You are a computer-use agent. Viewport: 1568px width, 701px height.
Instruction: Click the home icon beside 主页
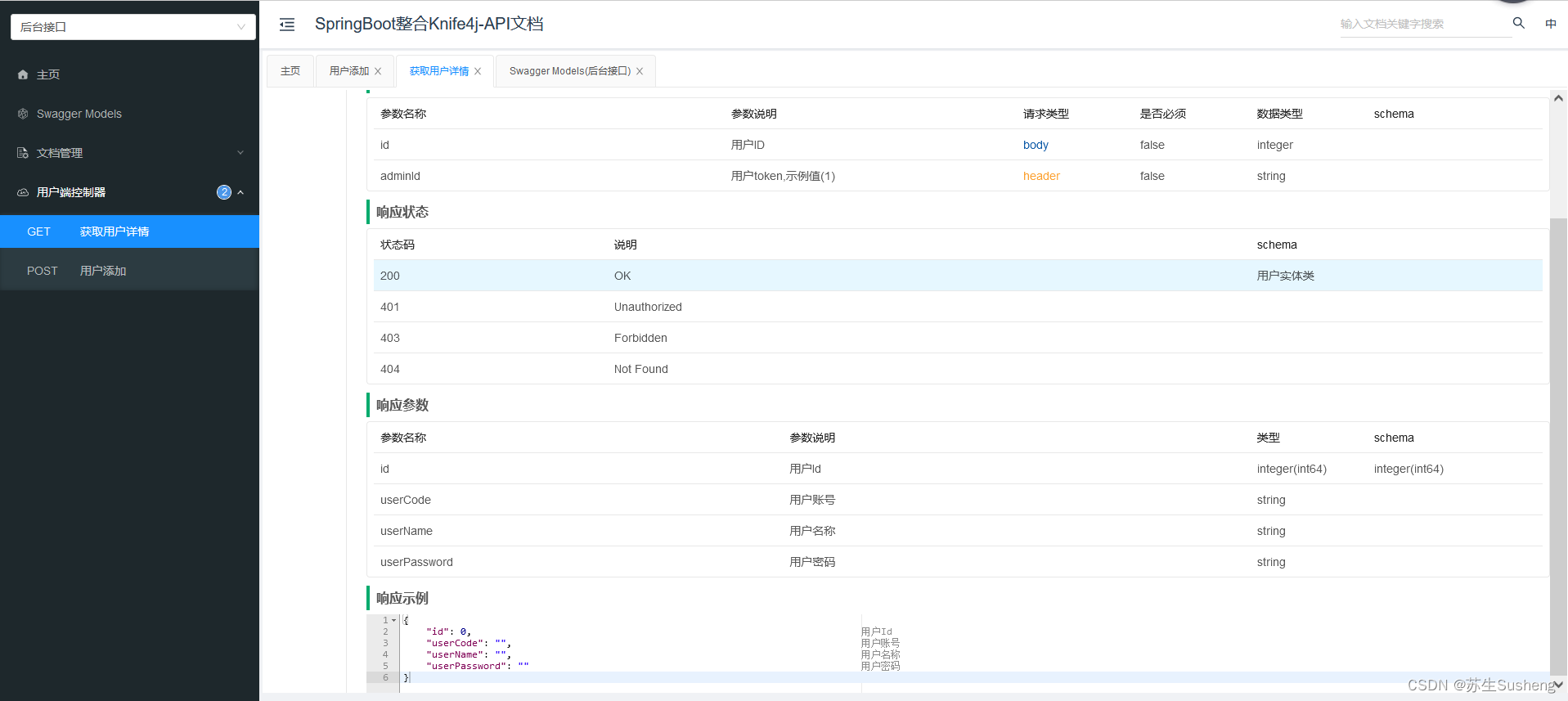(23, 74)
